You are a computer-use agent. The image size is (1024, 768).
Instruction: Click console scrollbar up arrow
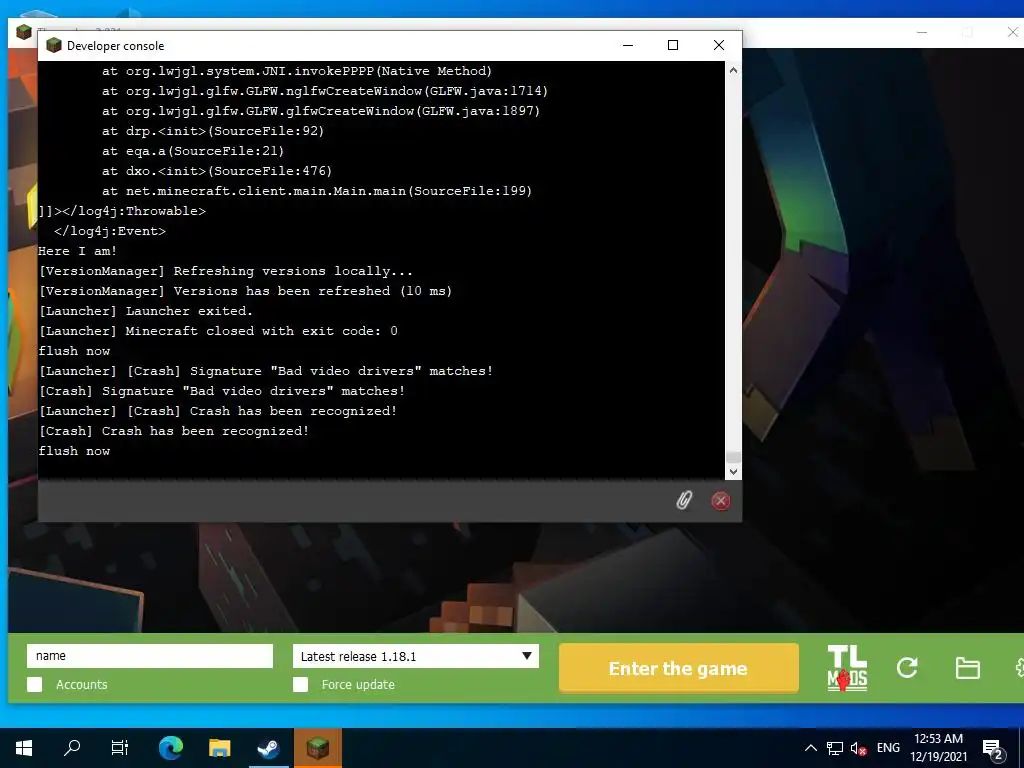(x=733, y=70)
